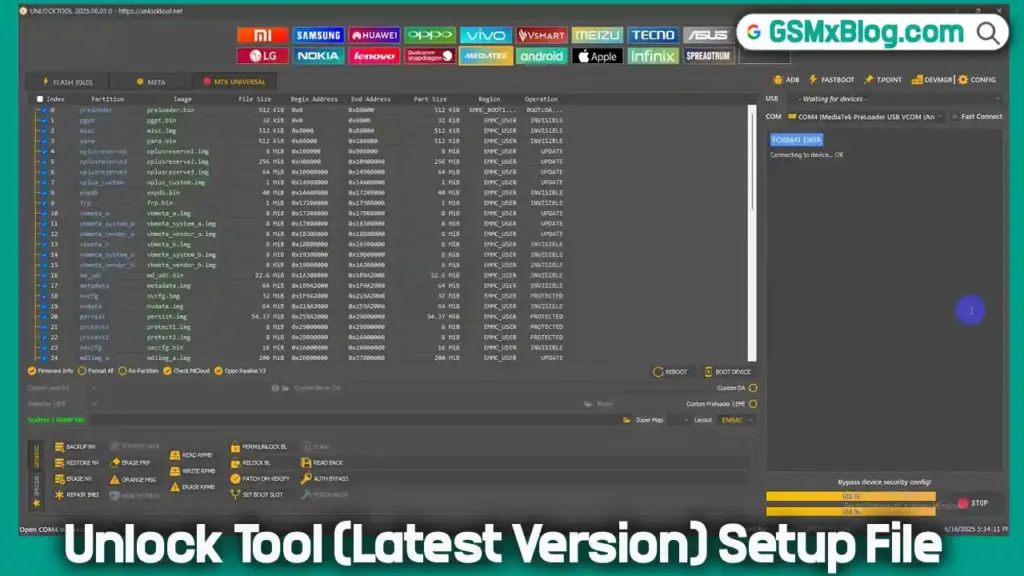Toggle the select-all Index header checkbox
Viewport: 1024px width, 576px height.
pyautogui.click(x=40, y=99)
